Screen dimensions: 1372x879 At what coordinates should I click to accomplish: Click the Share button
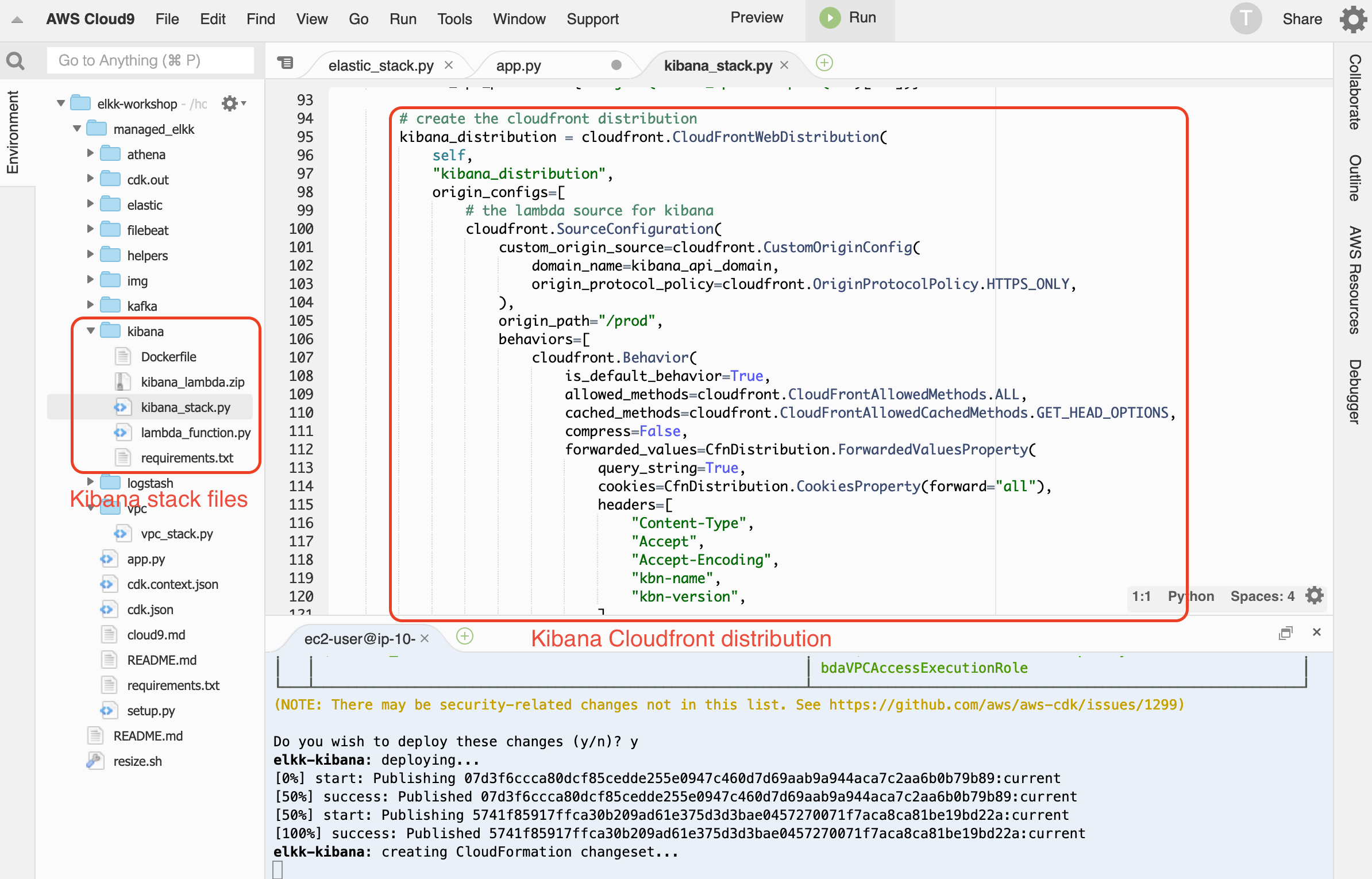click(x=1302, y=19)
